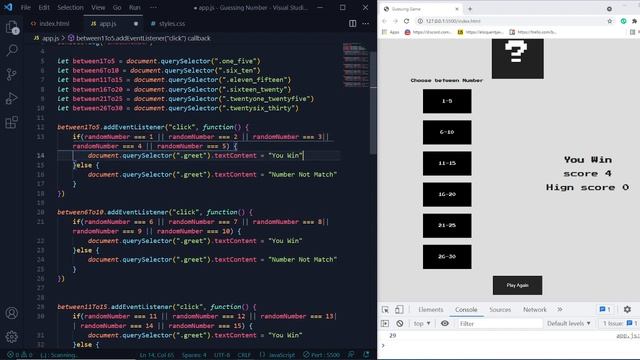Choose the 21-25 number range button

pyautogui.click(x=447, y=225)
